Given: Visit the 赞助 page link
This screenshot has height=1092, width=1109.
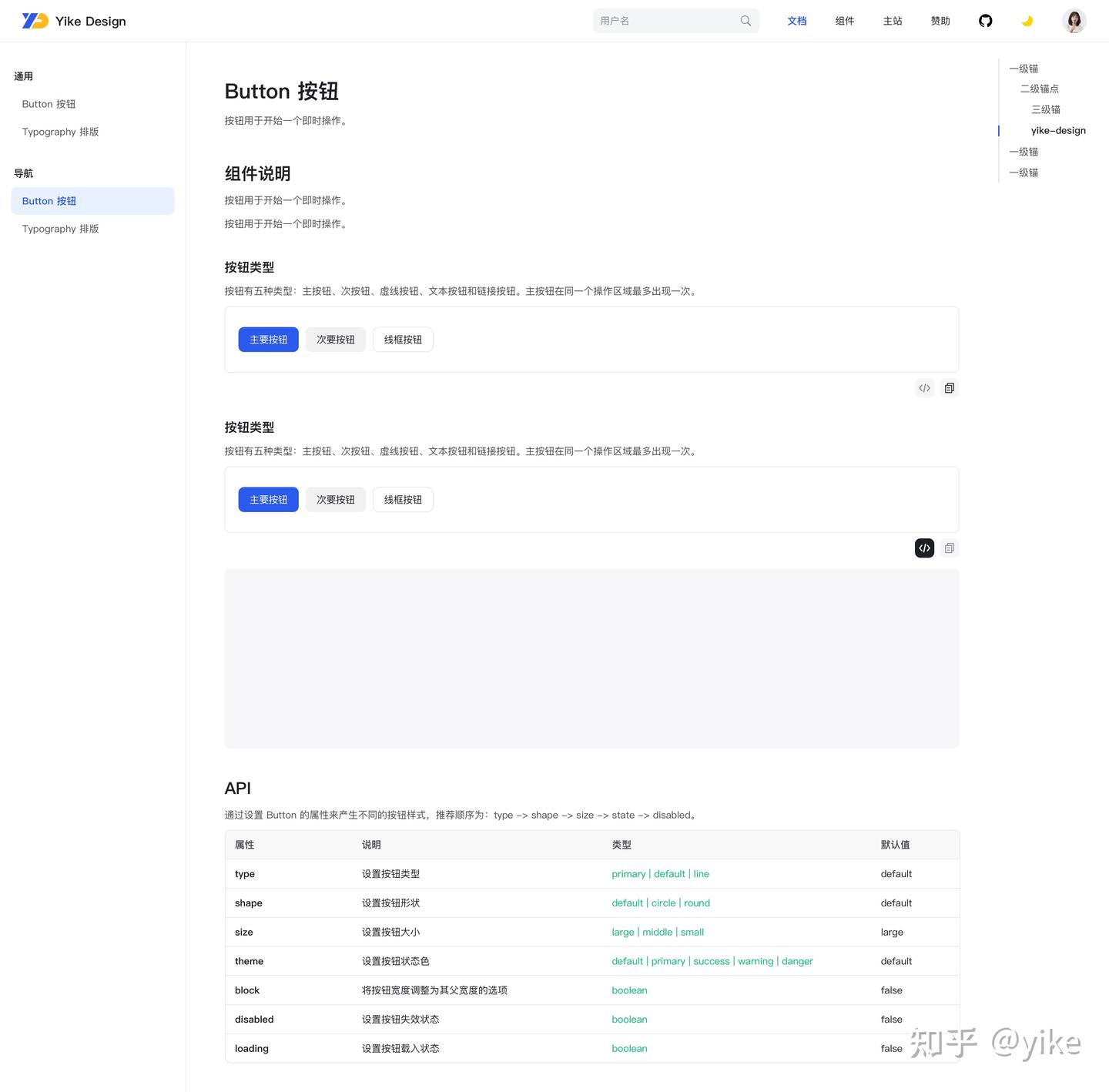Looking at the screenshot, I should point(940,21).
